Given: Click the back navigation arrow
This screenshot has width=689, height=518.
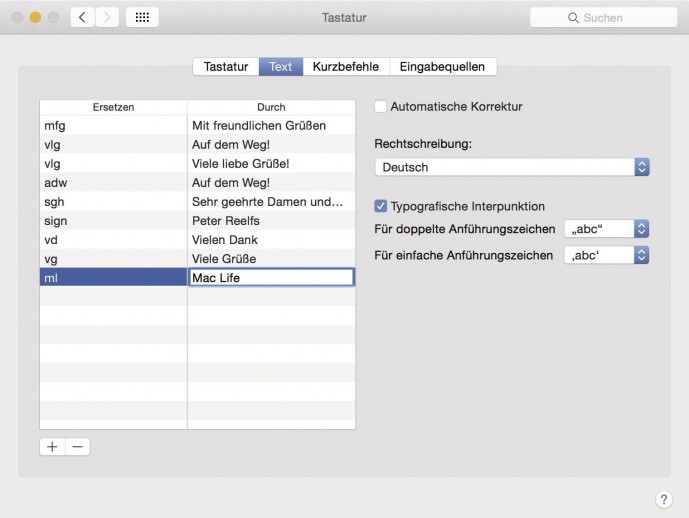Looking at the screenshot, I should coord(83,18).
